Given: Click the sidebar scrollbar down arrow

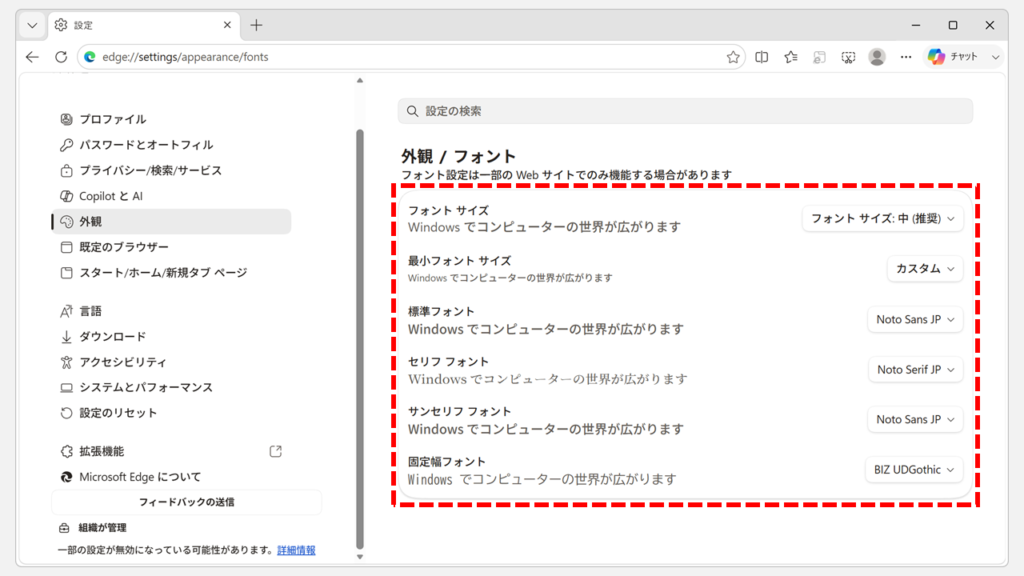Looking at the screenshot, I should [360, 557].
